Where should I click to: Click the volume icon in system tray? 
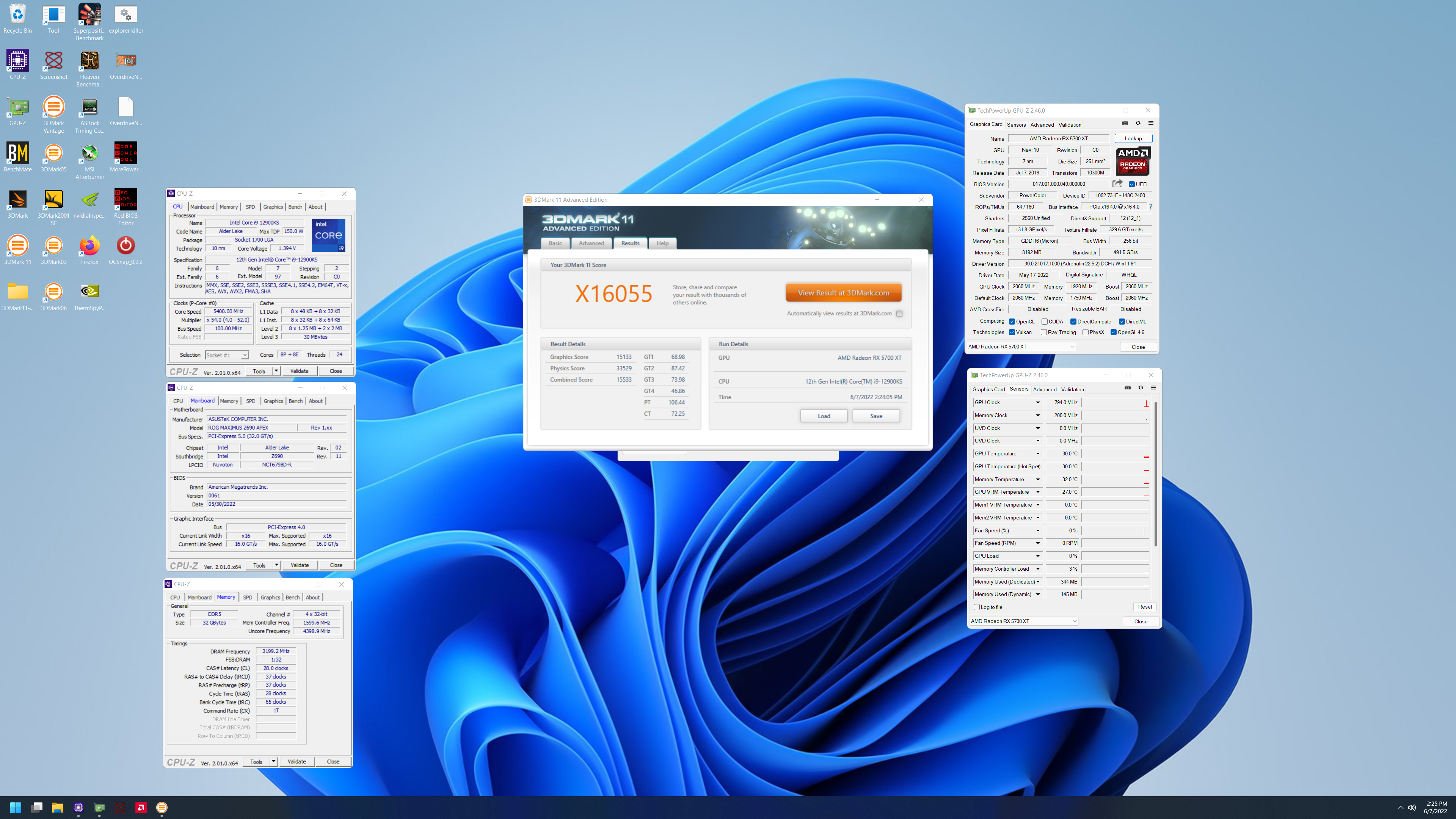click(1412, 808)
